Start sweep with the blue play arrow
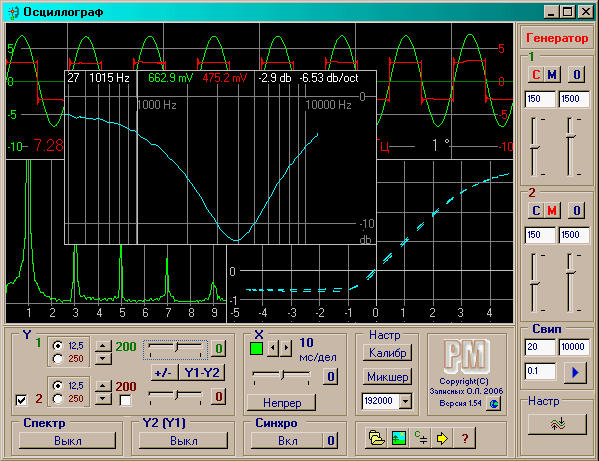The width and height of the screenshot is (599, 461). pos(575,372)
